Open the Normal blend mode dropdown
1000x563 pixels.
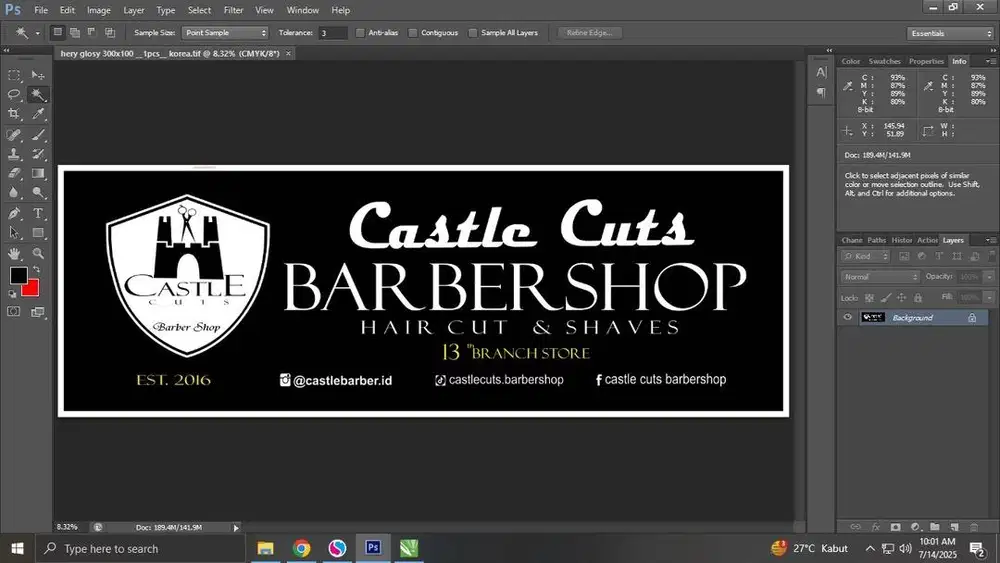[x=880, y=277]
